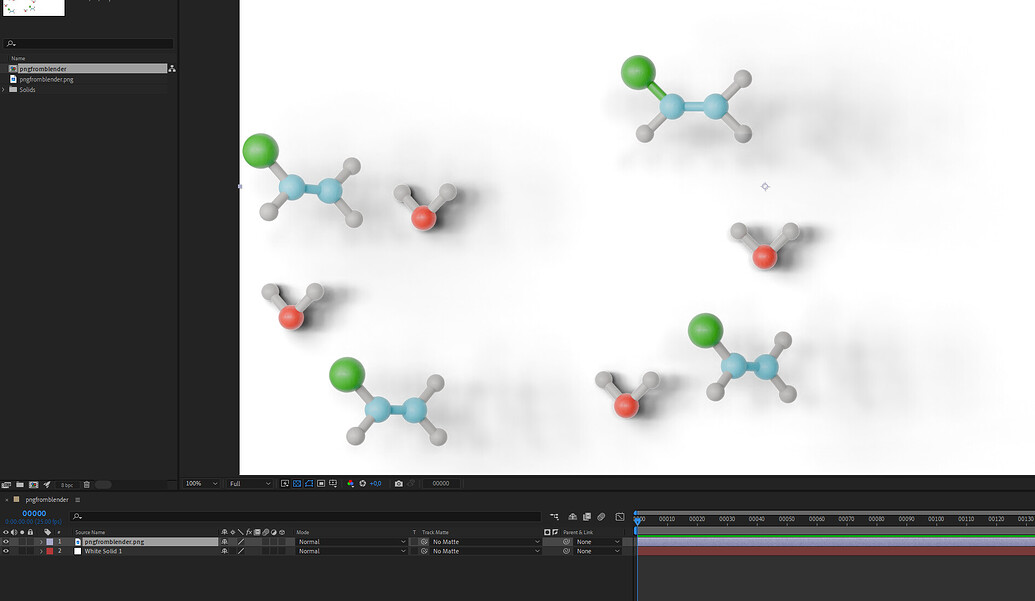Click the parent pick whip of layer 2

566,551
